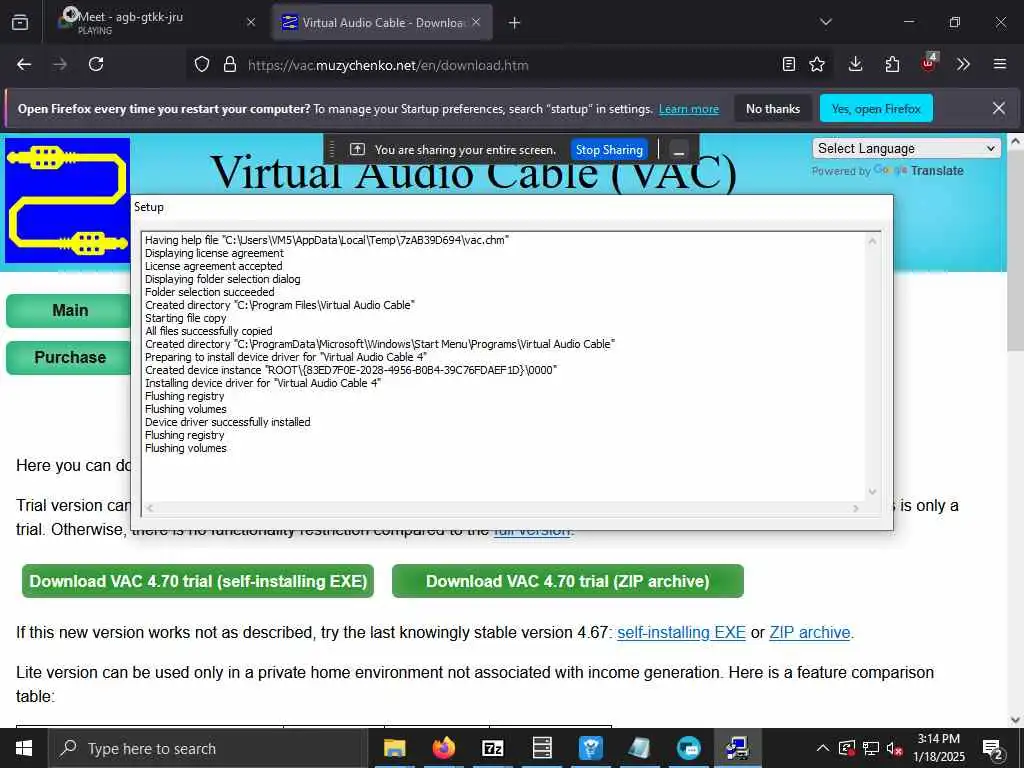List all tabs dropdown arrow
Screen dimensions: 1024x768
tap(826, 22)
